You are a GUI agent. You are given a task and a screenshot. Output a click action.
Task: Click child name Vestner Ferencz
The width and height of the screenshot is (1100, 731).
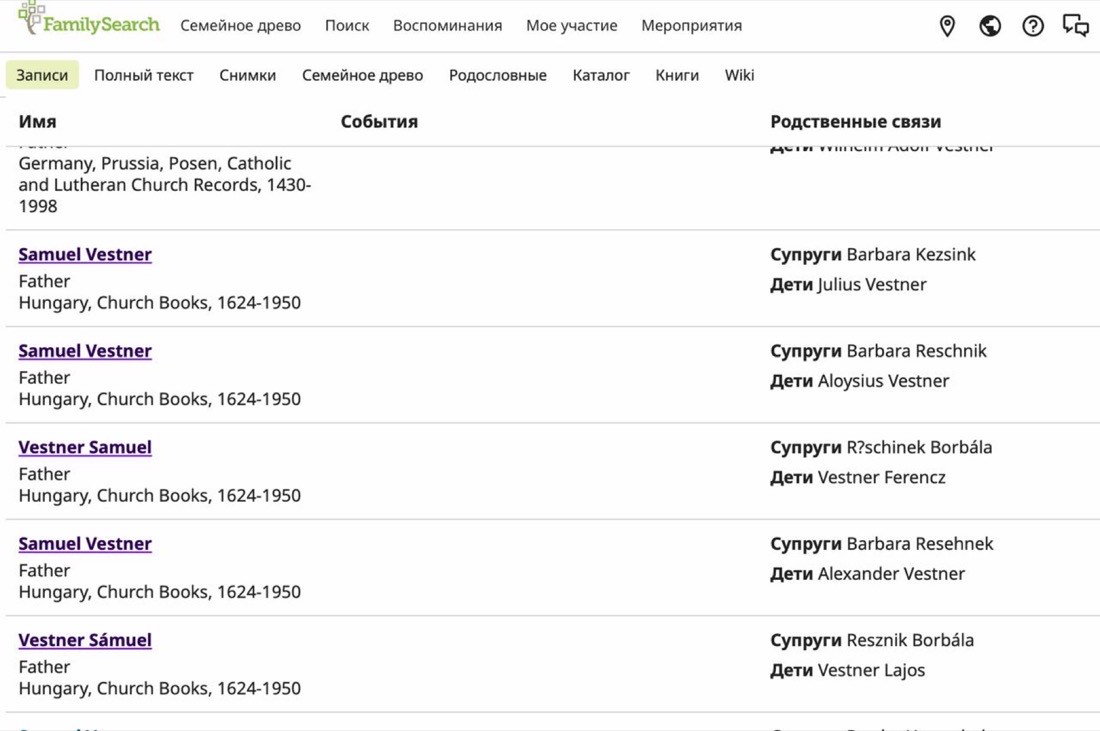point(882,478)
